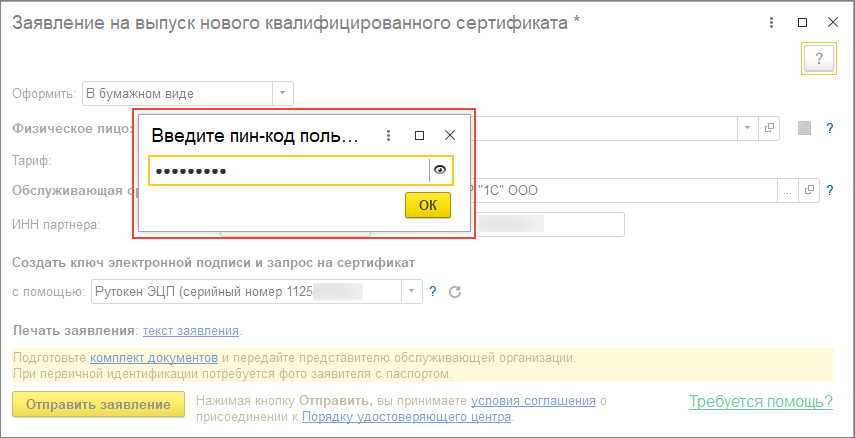855x438 pixels.
Task: Refresh the Рутокен token device list
Action: pyautogui.click(x=455, y=292)
